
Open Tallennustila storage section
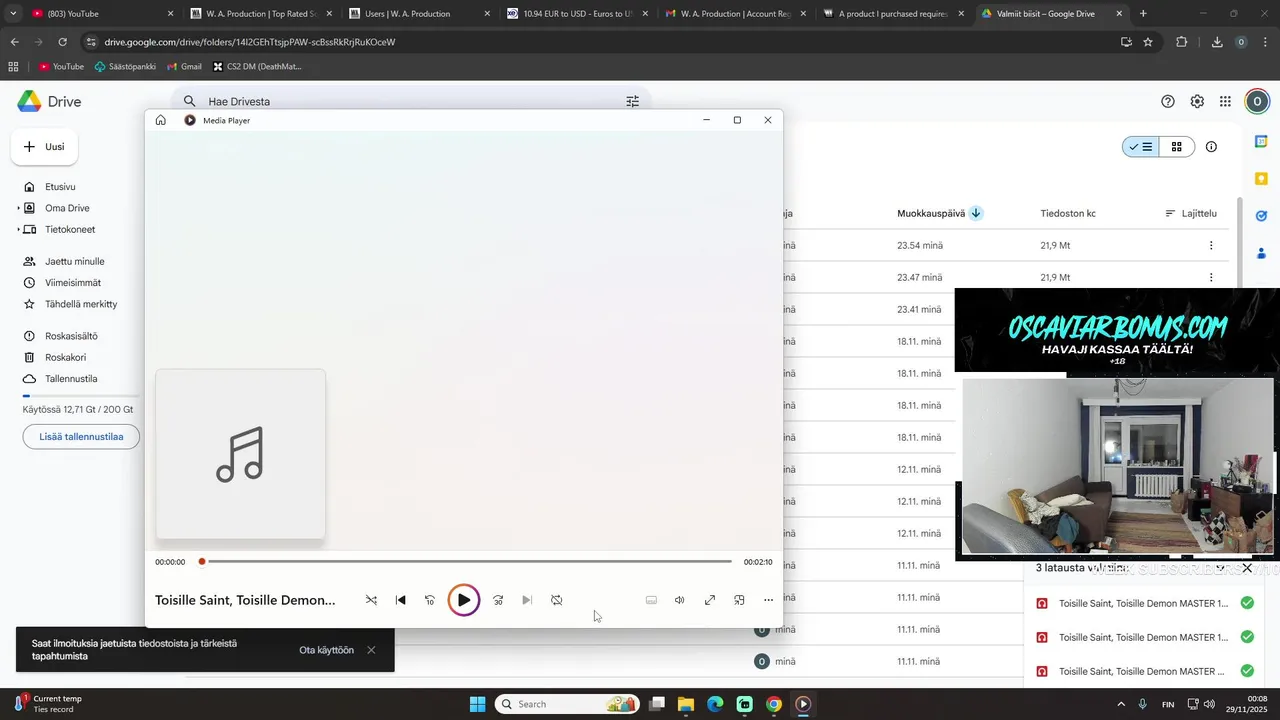[x=71, y=379]
